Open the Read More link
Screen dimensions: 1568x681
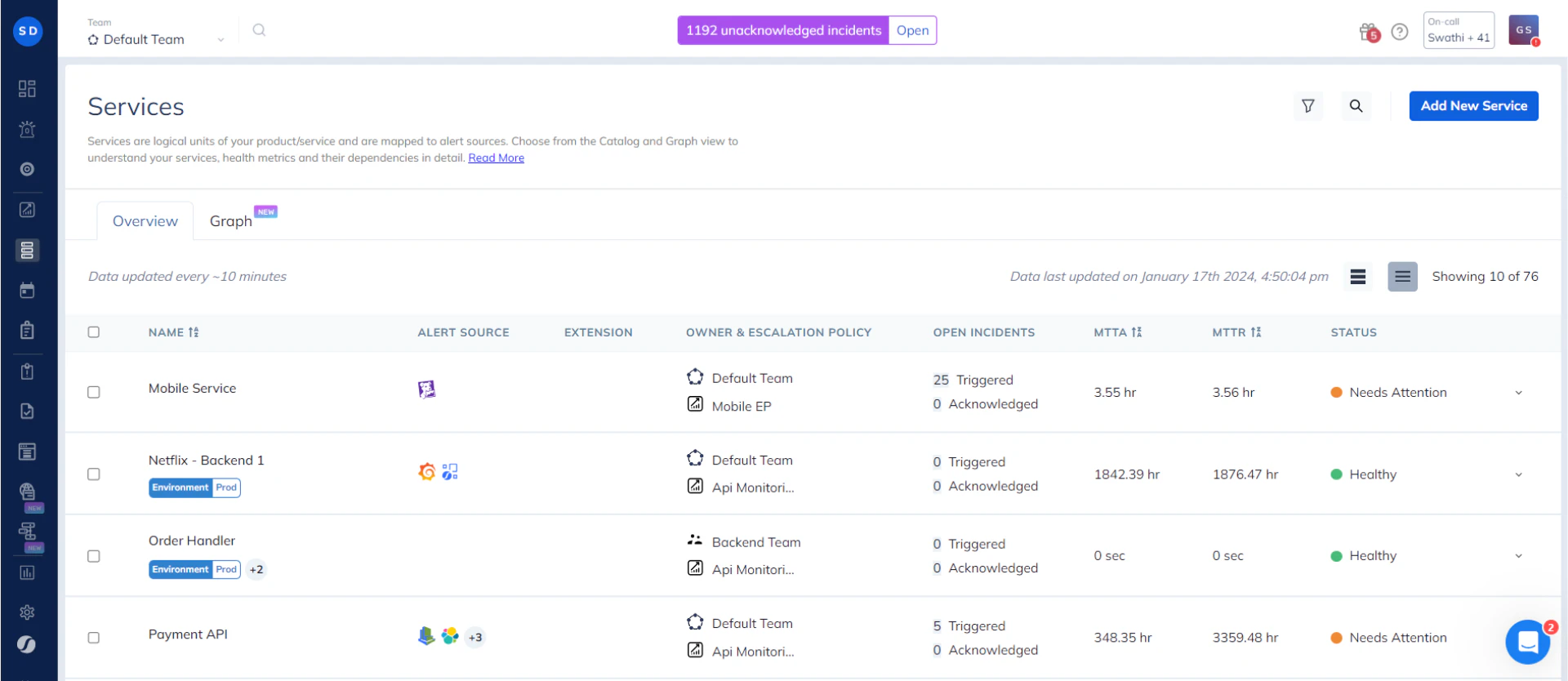[x=496, y=158]
